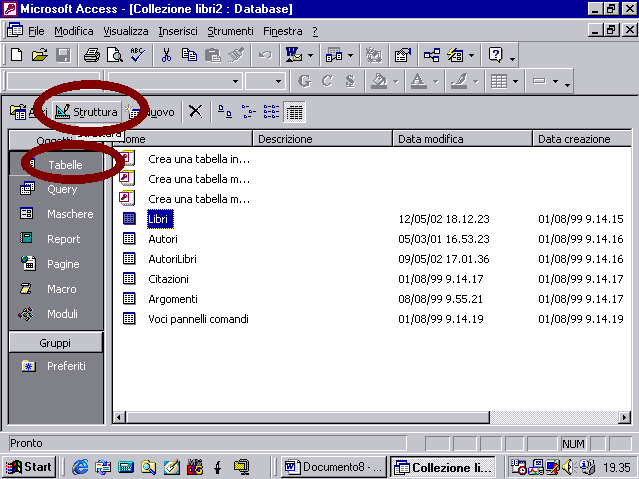Screen dimensions: 639x479
Task: Click the Office Links icon
Action: click(x=293, y=55)
